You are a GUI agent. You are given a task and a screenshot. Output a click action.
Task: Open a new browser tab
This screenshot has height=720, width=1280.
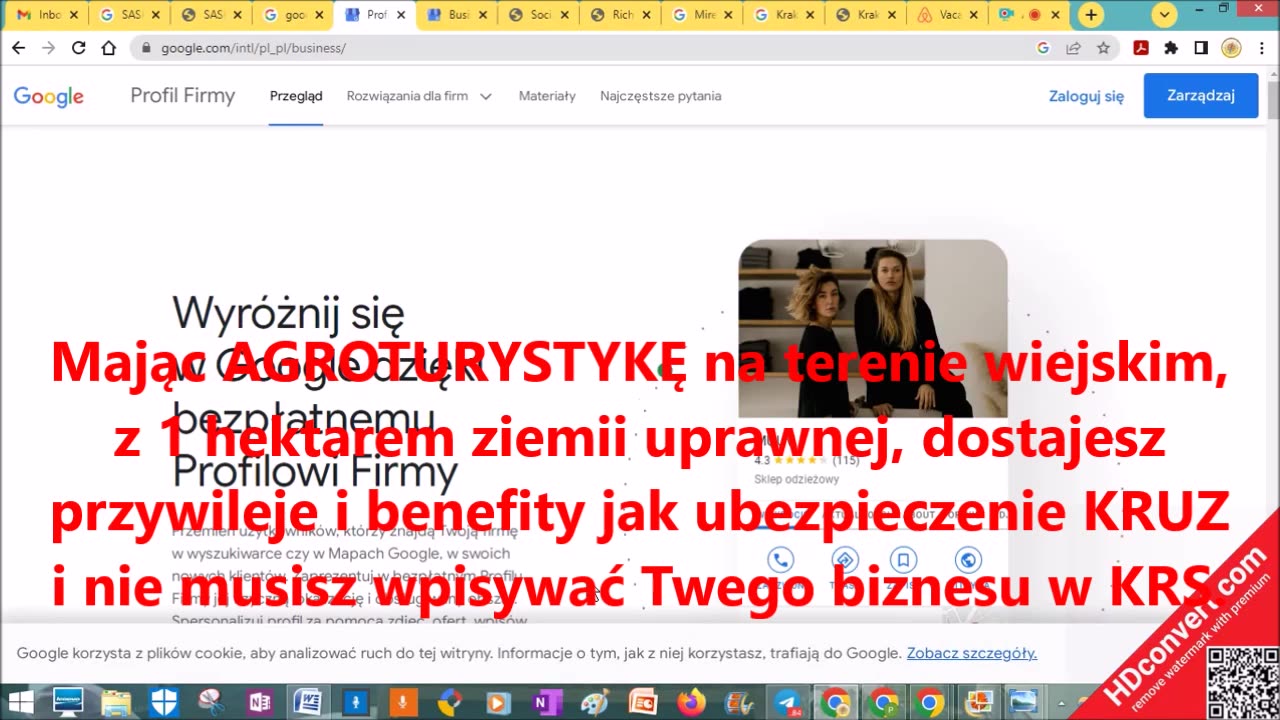pyautogui.click(x=1091, y=15)
